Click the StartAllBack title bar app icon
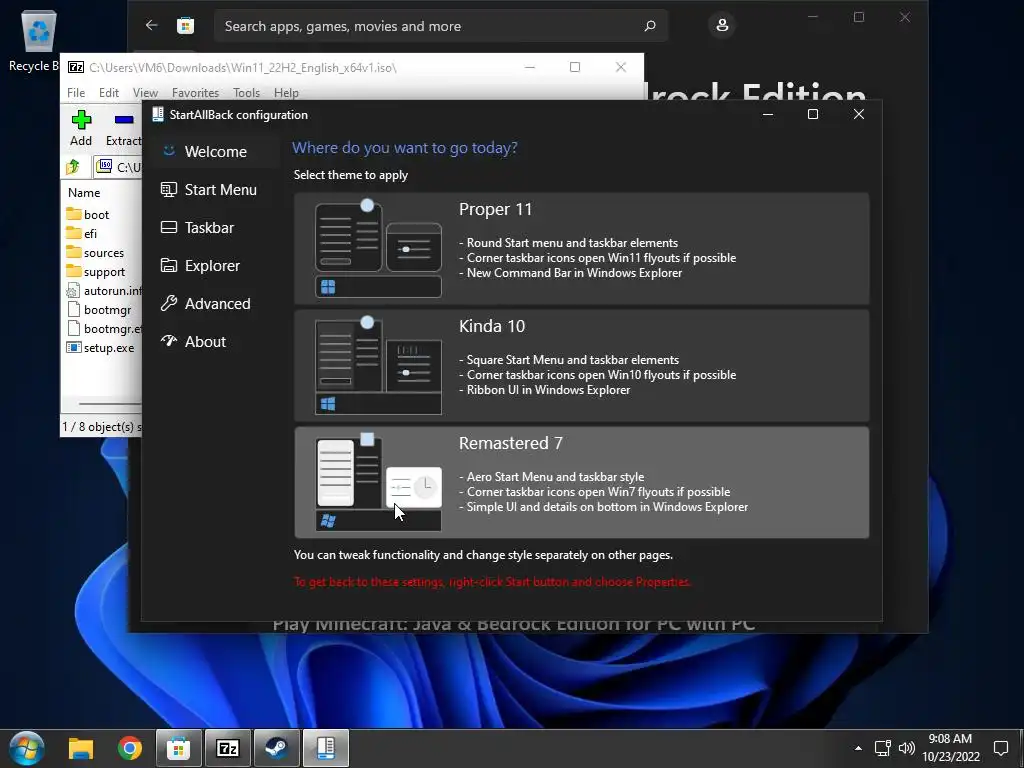The height and width of the screenshot is (768, 1024). [157, 114]
